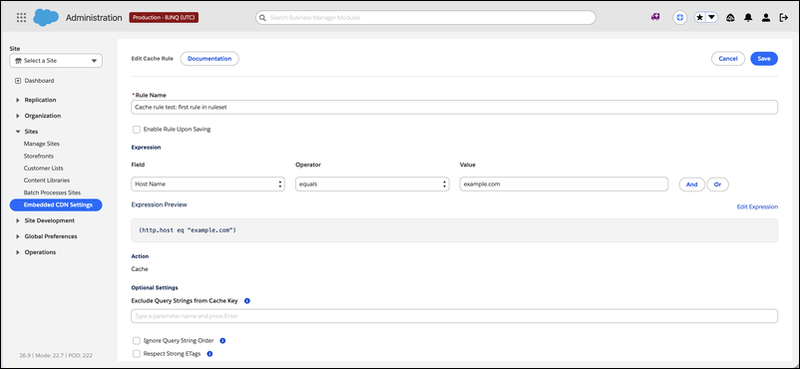Click into the Rule Name field
The image size is (800, 369).
(454, 107)
